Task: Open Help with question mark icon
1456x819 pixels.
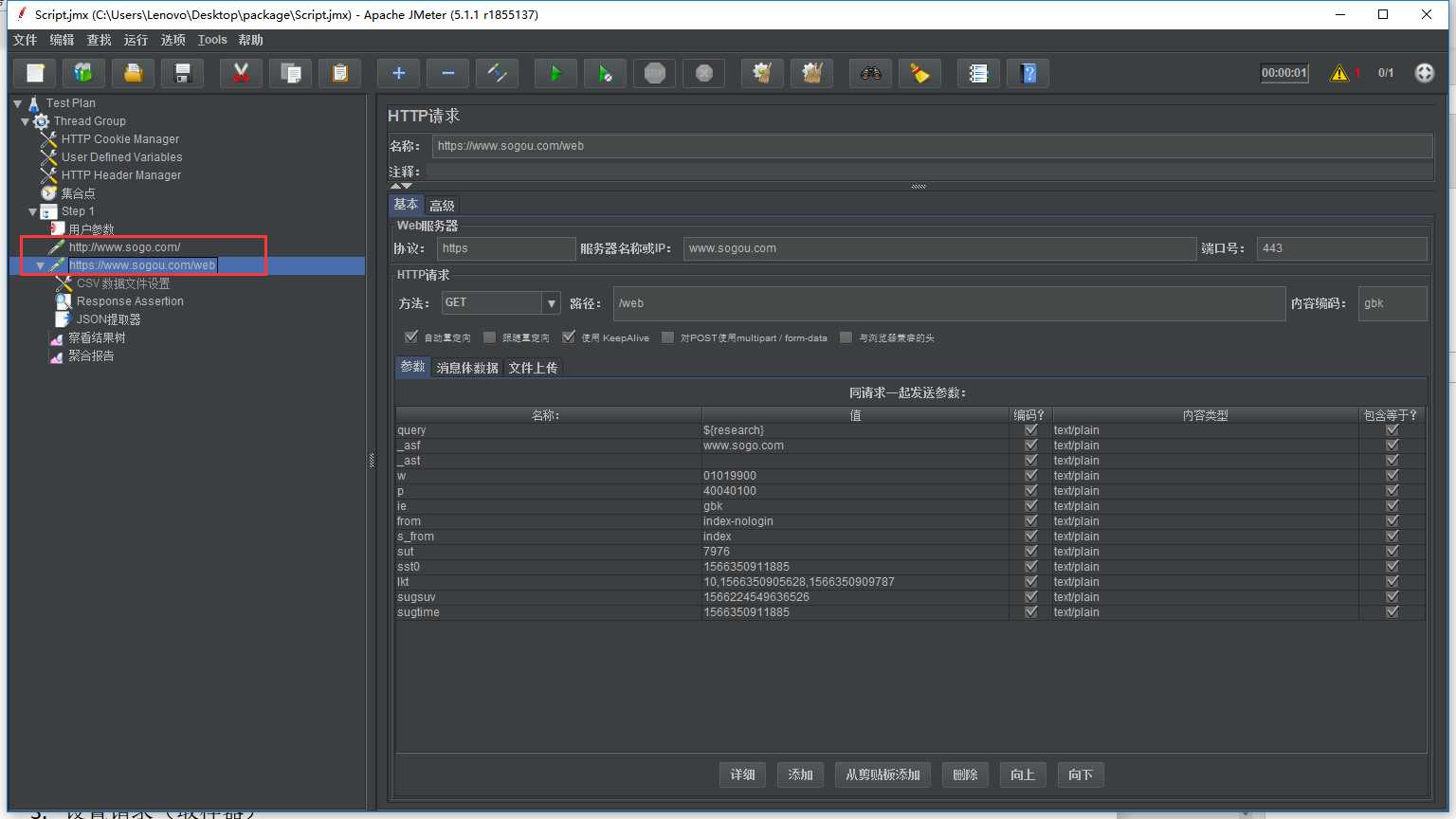Action: click(x=1028, y=73)
